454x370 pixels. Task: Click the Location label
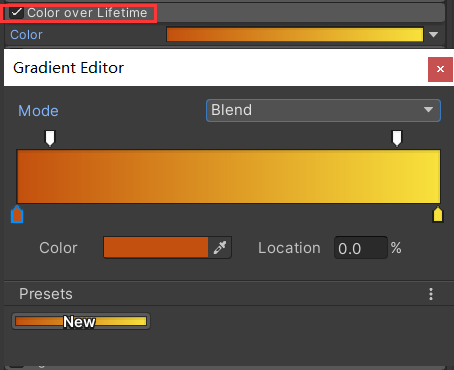[289, 248]
